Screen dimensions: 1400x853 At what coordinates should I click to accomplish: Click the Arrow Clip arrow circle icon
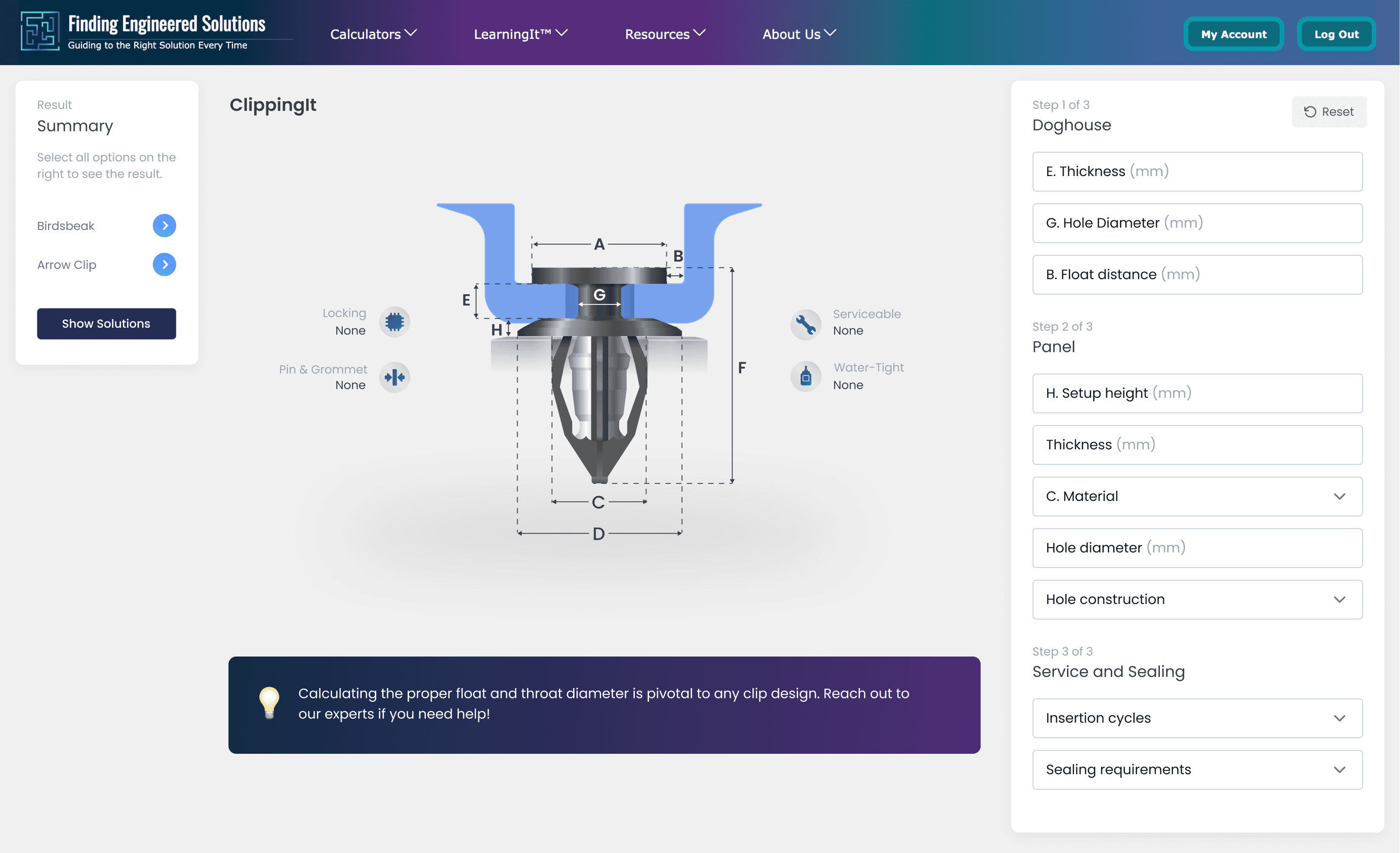[x=164, y=265]
